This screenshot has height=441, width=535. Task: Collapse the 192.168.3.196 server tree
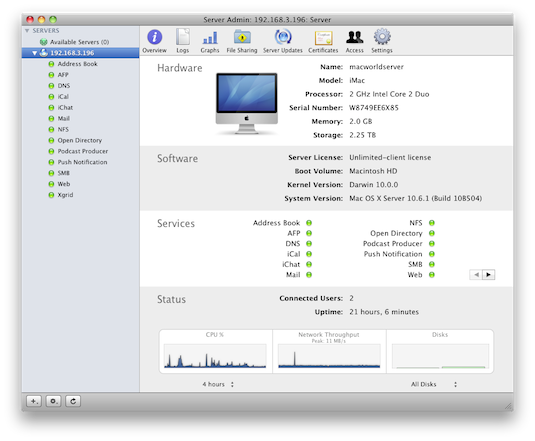[34, 53]
